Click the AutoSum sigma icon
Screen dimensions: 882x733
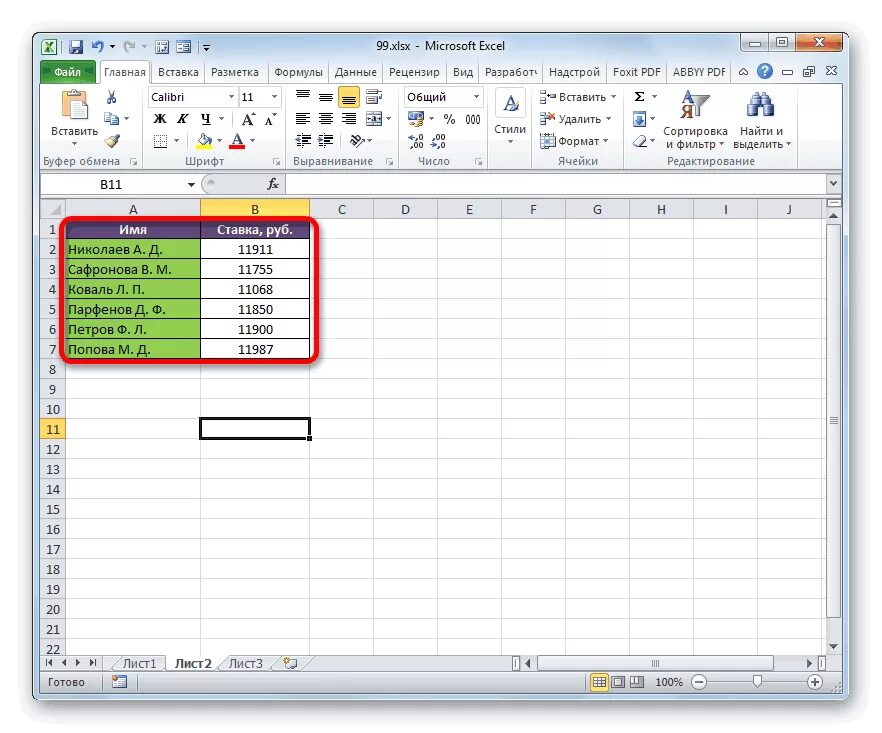point(640,97)
